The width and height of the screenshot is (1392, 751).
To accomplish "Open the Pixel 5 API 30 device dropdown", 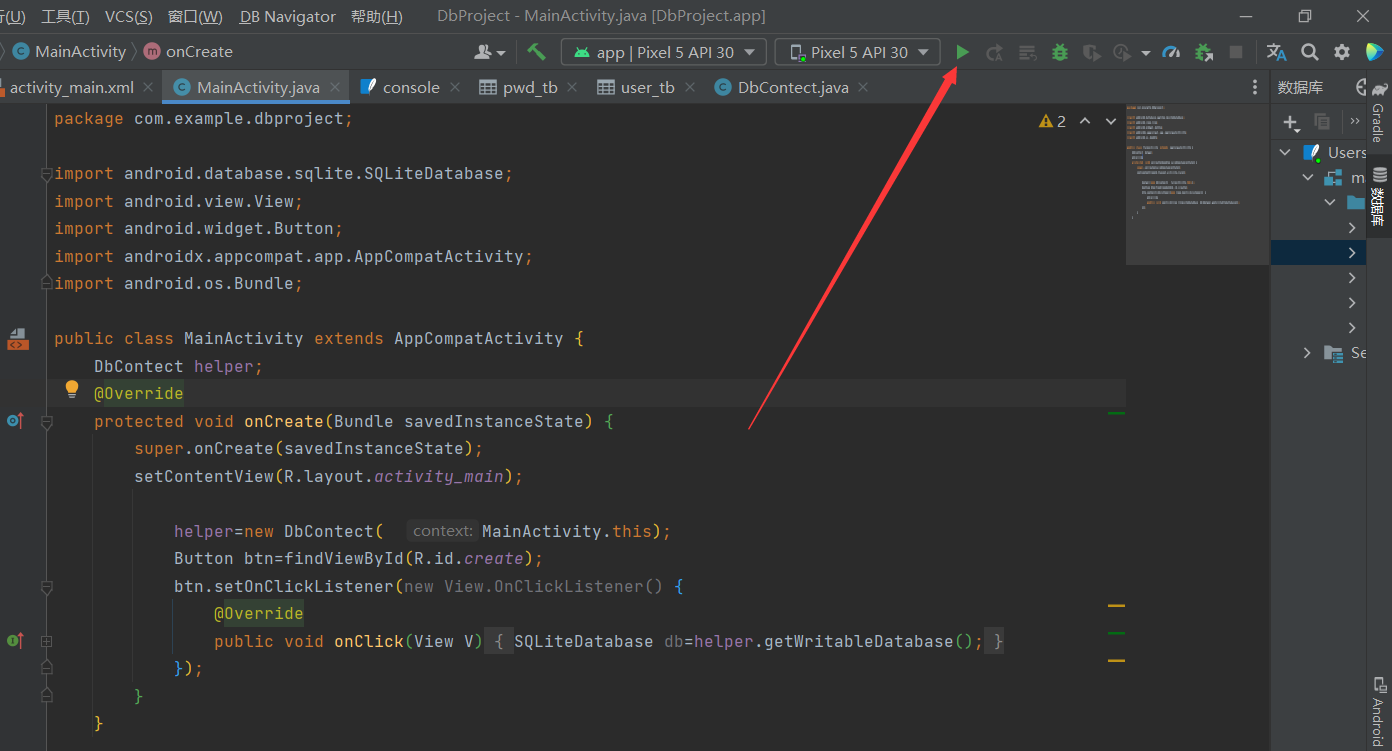I will point(858,52).
